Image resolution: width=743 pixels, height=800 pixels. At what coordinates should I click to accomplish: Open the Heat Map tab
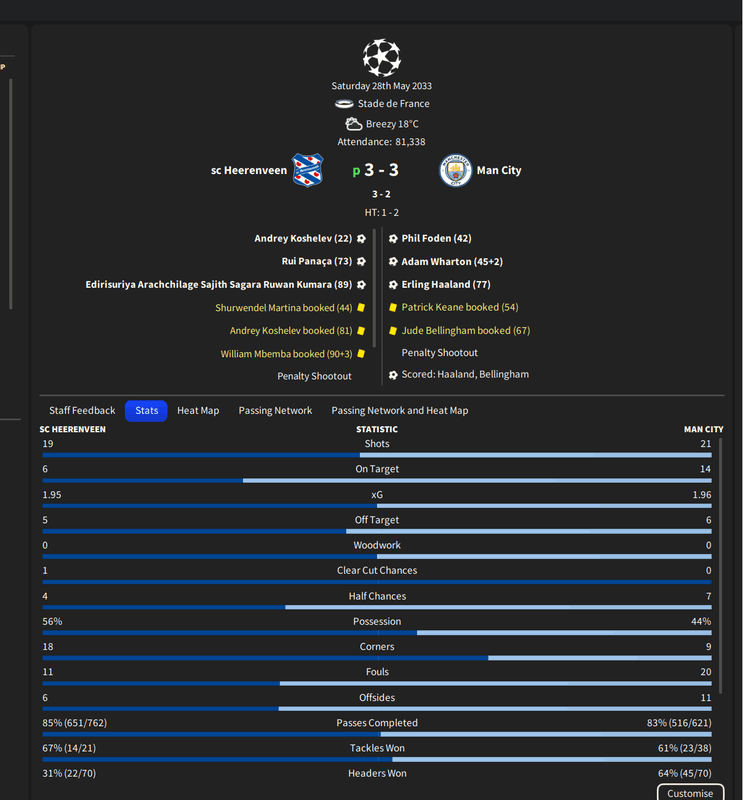pyautogui.click(x=198, y=411)
